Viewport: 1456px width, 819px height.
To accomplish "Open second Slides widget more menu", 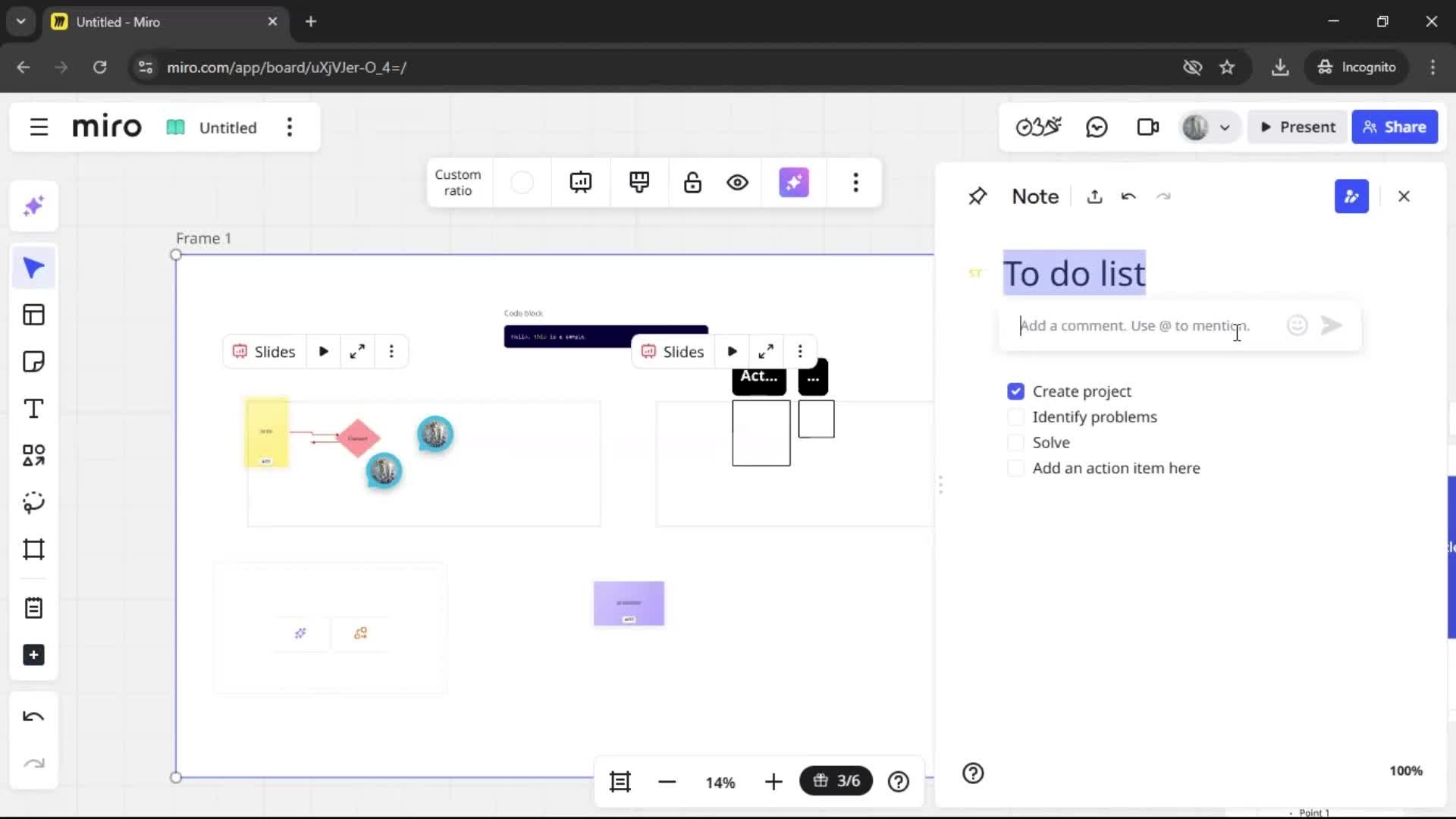I will (800, 352).
